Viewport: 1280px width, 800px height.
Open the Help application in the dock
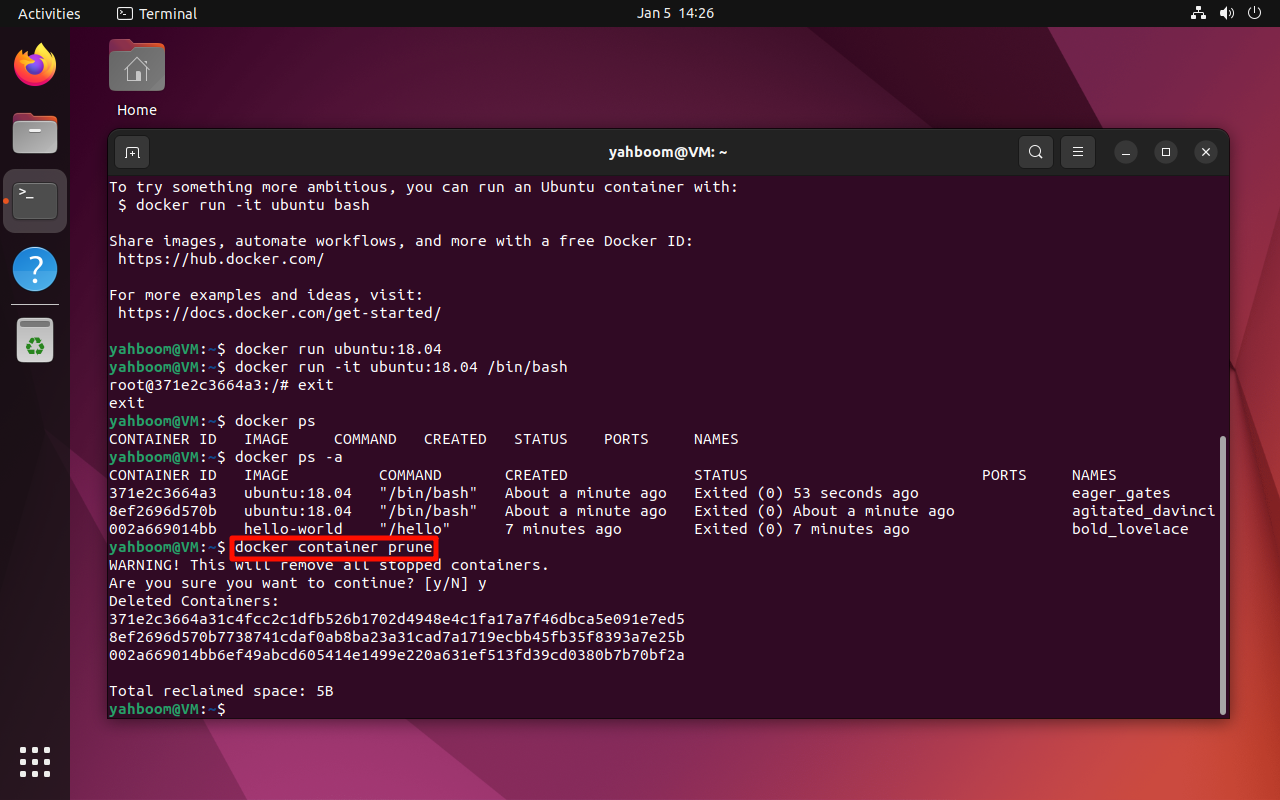(x=35, y=269)
